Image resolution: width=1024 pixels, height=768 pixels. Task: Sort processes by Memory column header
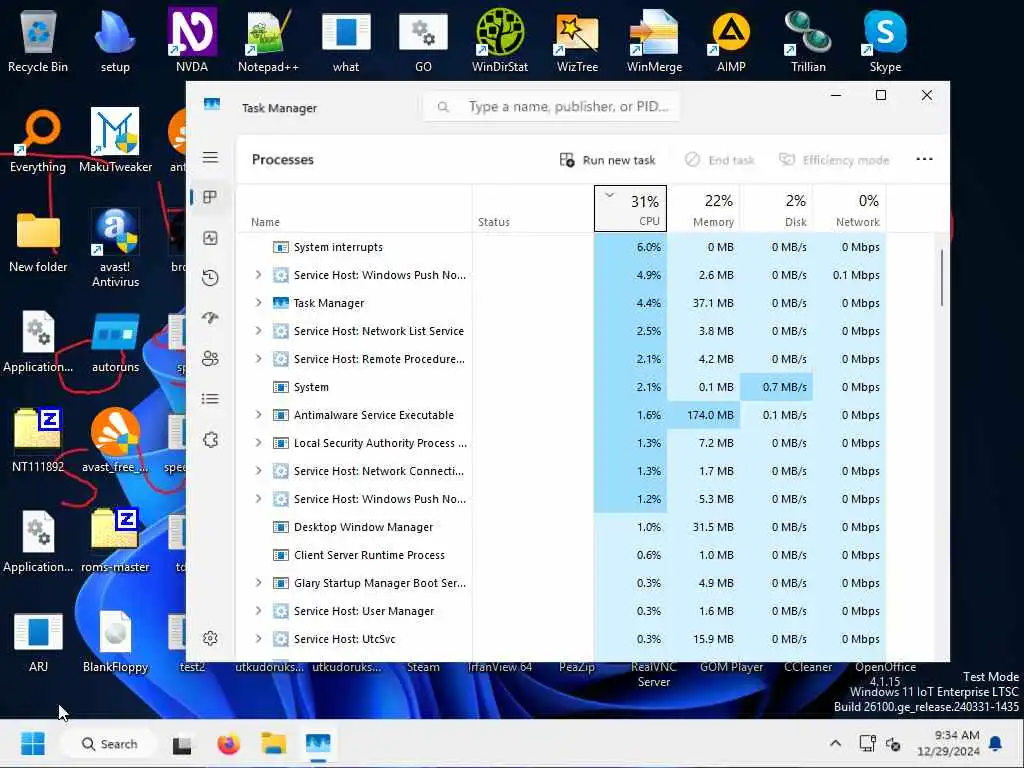pos(703,209)
